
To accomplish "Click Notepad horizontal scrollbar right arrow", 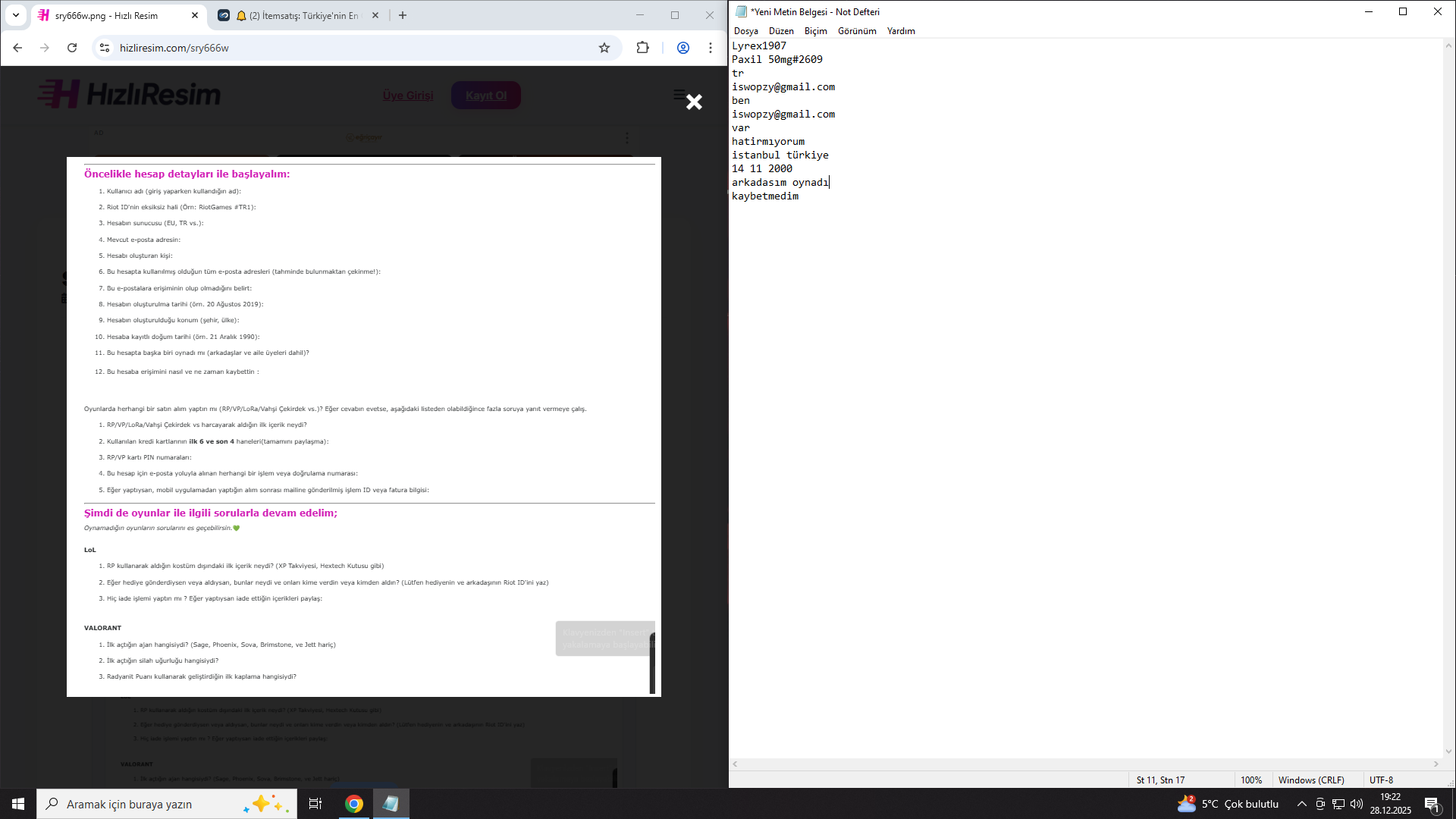I will click(x=1436, y=764).
